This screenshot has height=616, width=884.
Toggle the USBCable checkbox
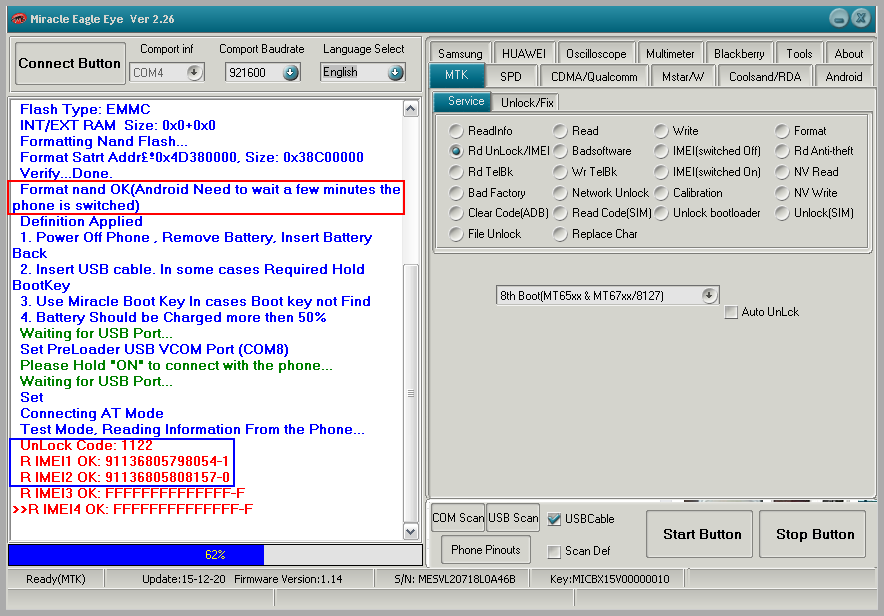point(554,519)
